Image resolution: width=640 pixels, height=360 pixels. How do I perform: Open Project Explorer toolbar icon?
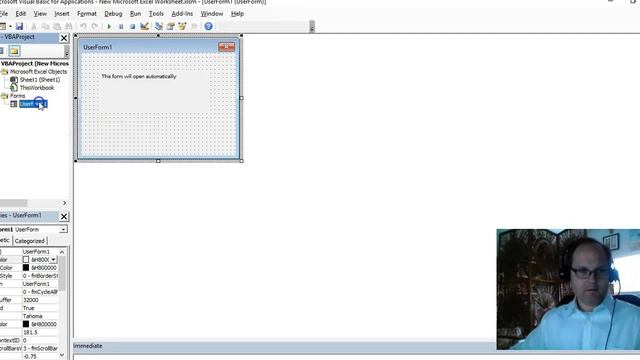[x=159, y=27]
